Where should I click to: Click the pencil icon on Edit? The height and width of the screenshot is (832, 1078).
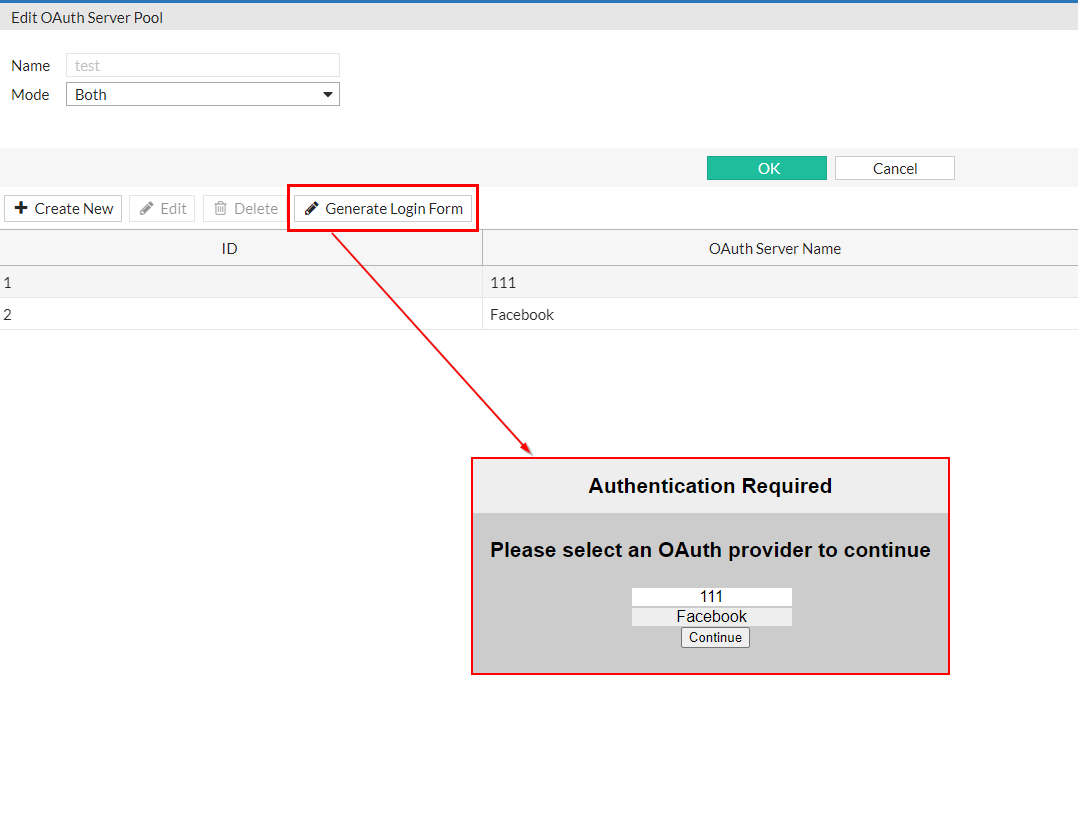146,208
